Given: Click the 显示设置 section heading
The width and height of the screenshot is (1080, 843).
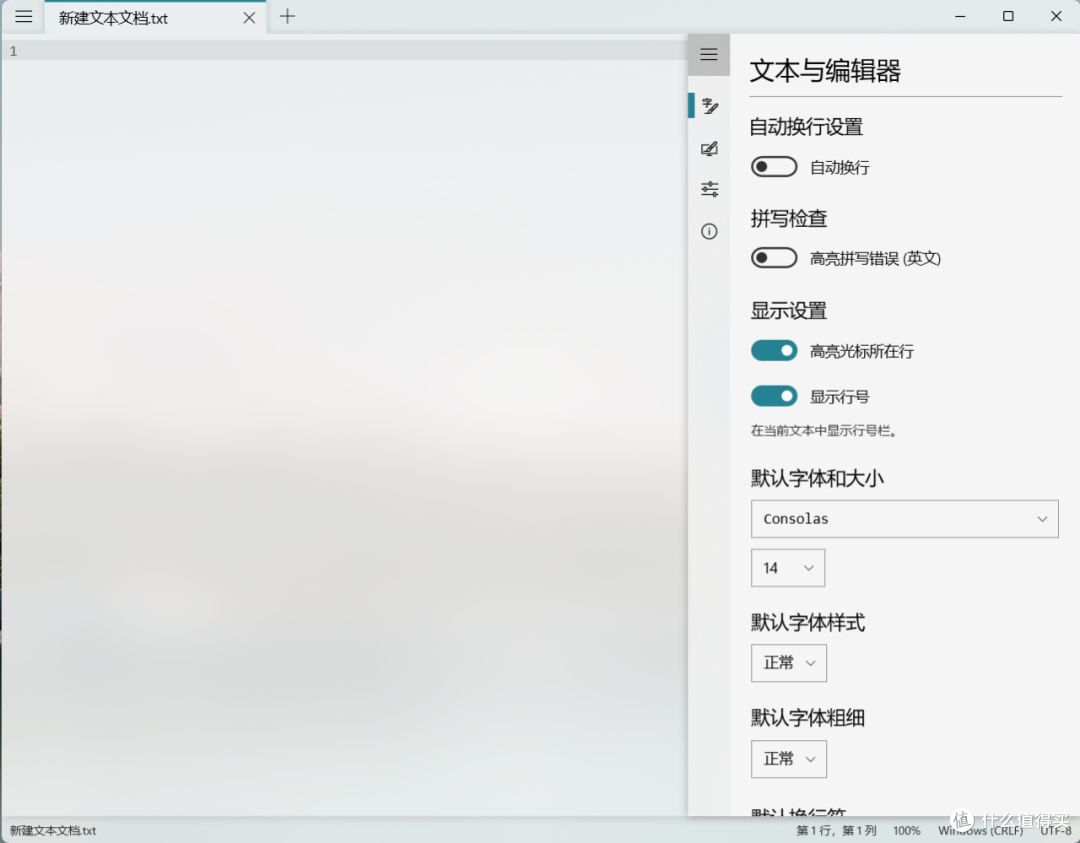Looking at the screenshot, I should (789, 311).
